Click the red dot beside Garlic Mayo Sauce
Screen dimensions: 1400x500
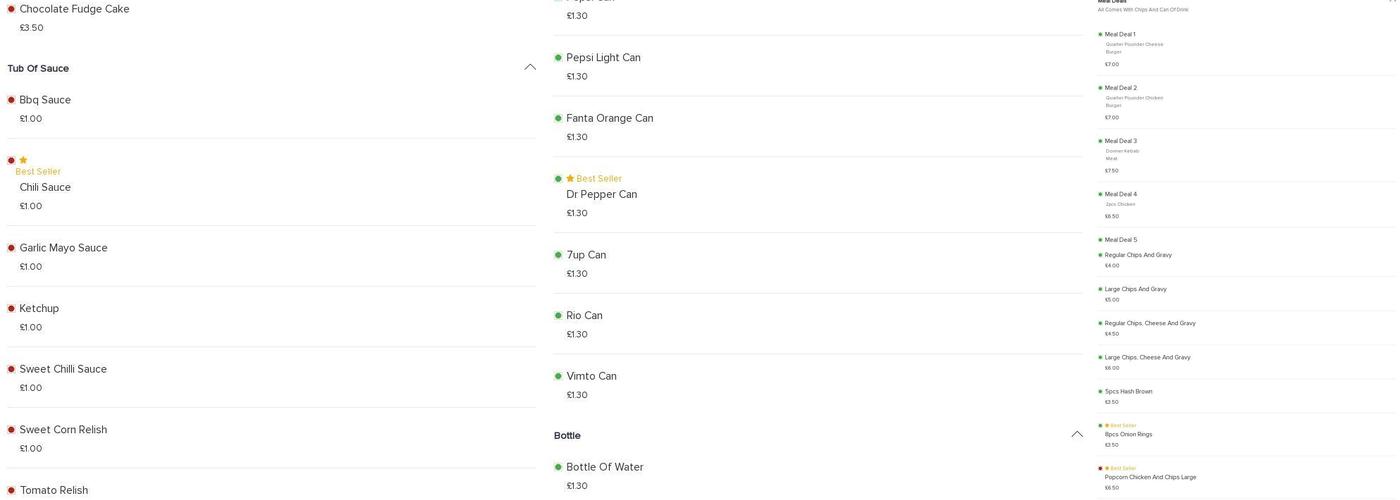11,248
